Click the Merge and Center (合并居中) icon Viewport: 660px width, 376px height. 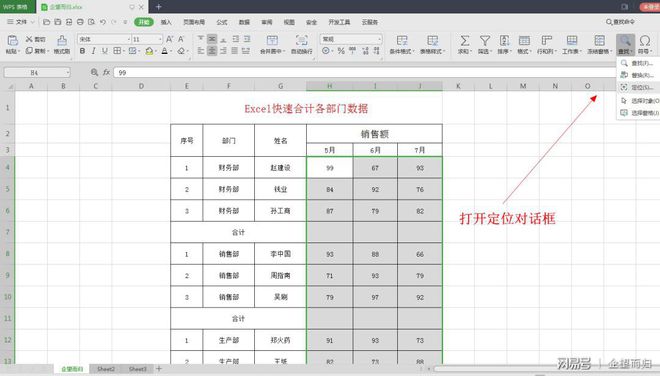point(272,40)
